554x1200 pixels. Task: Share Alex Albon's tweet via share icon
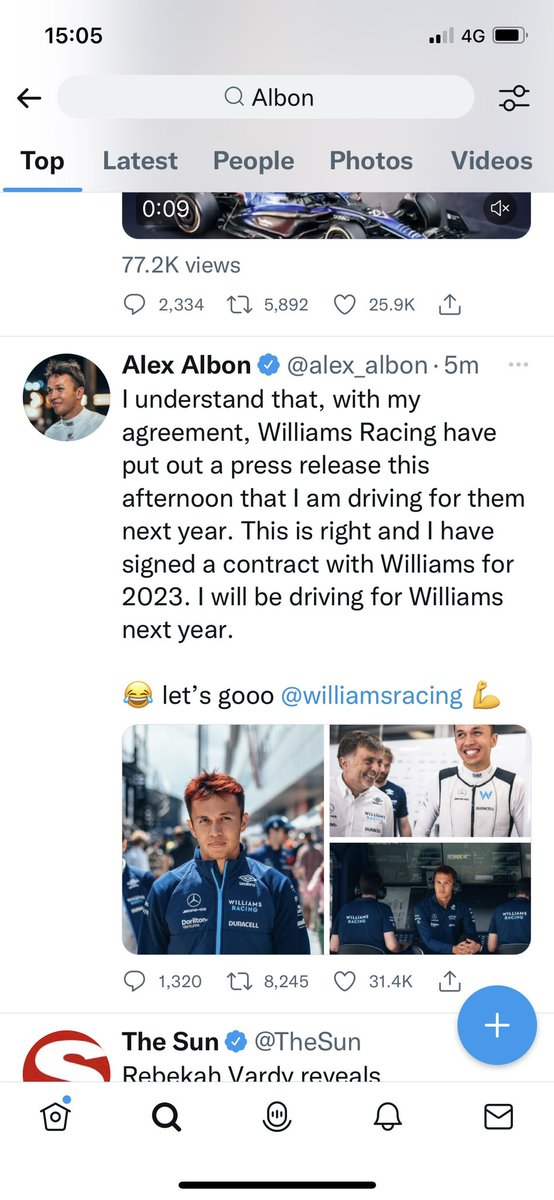coord(450,982)
